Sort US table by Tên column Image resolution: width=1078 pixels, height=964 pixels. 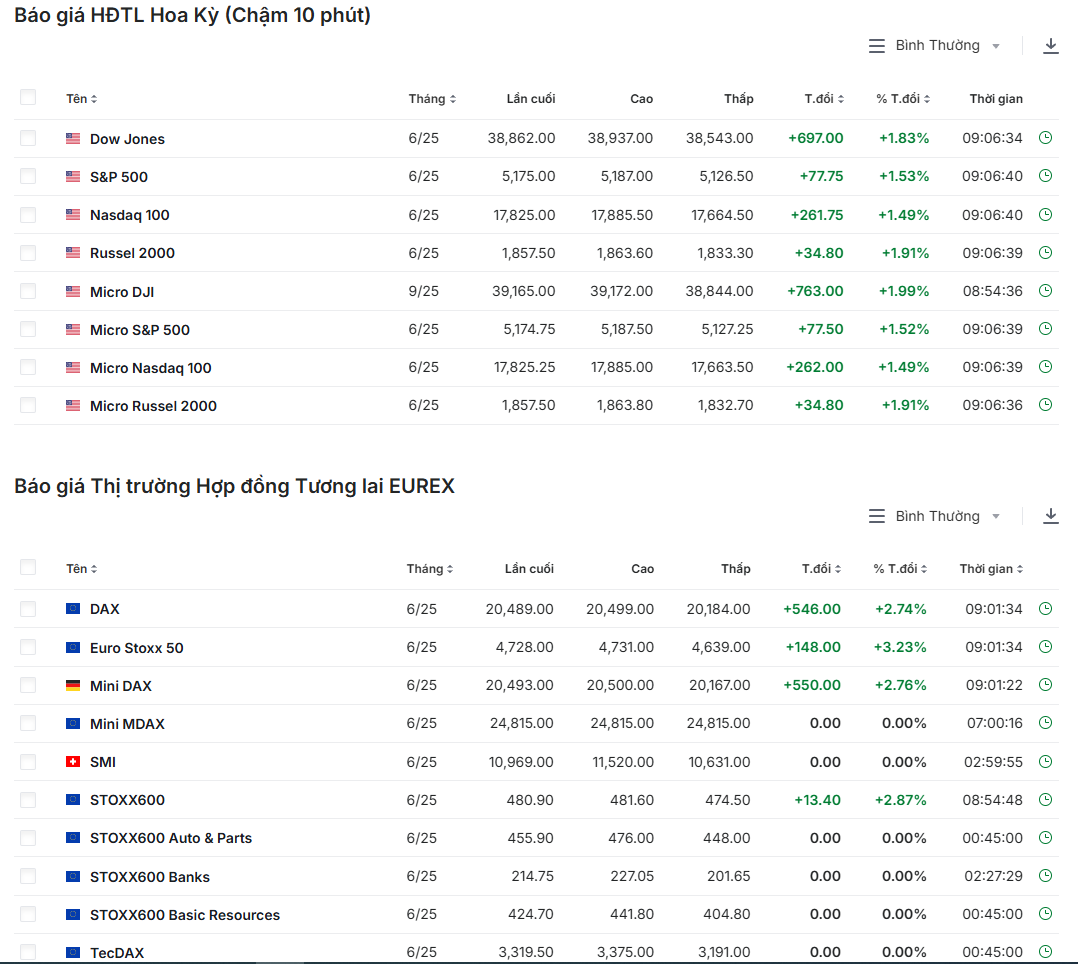(x=81, y=99)
